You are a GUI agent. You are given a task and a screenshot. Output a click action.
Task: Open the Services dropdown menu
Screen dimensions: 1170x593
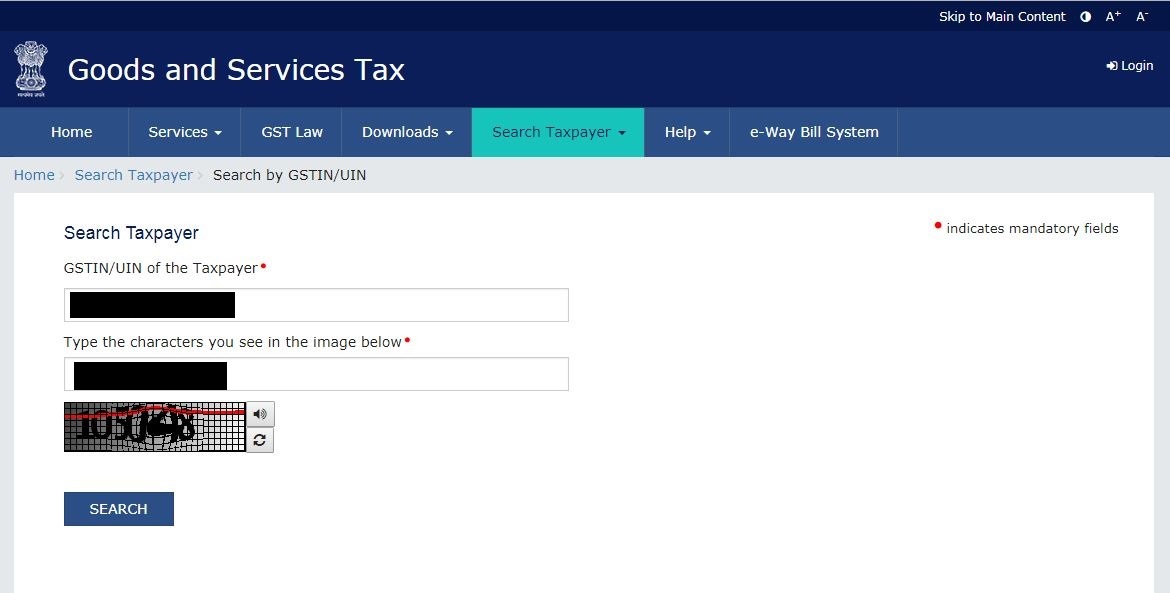click(x=183, y=132)
